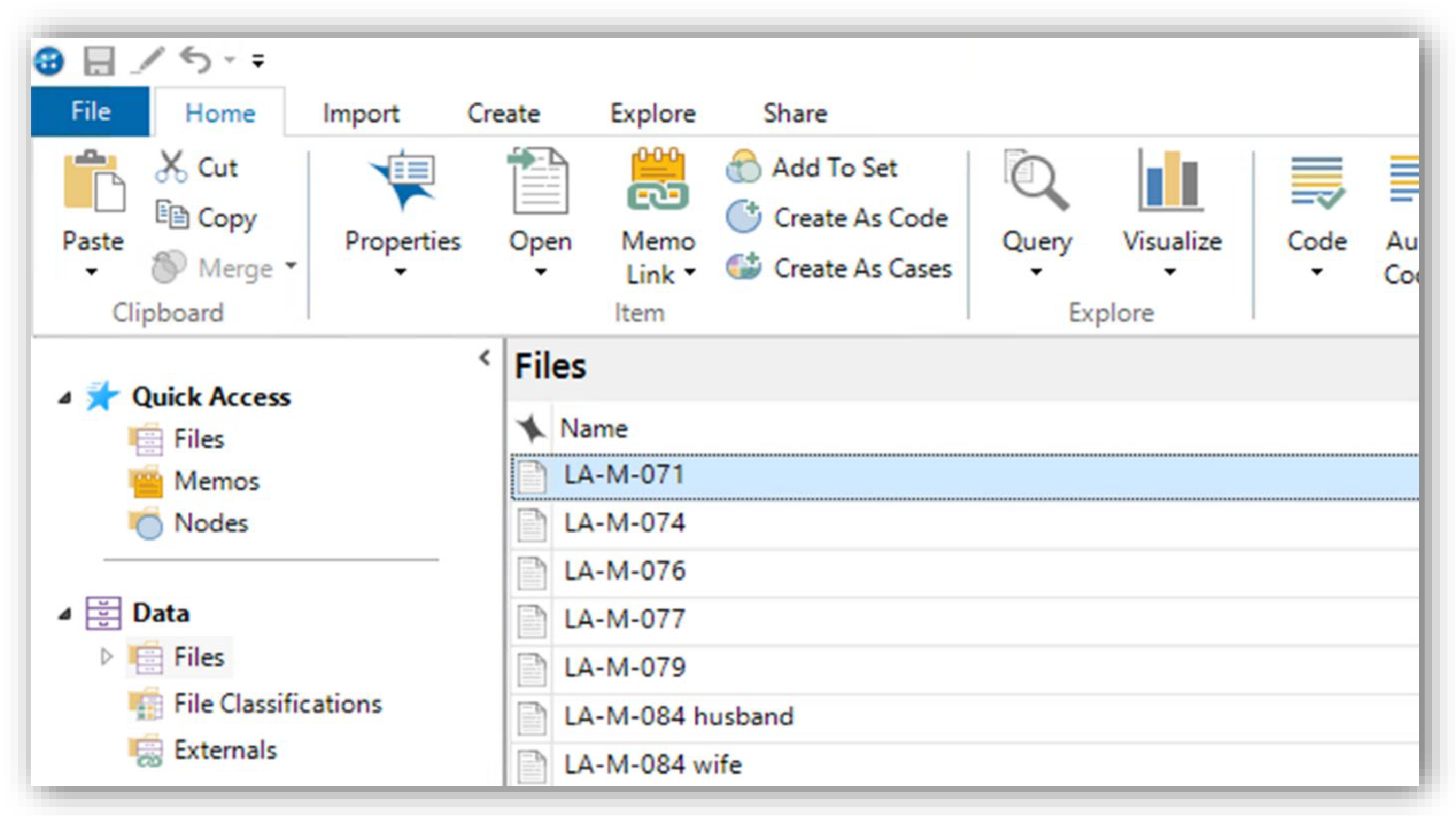
Task: Expand the Paste dropdown arrow
Action: pyautogui.click(x=92, y=272)
